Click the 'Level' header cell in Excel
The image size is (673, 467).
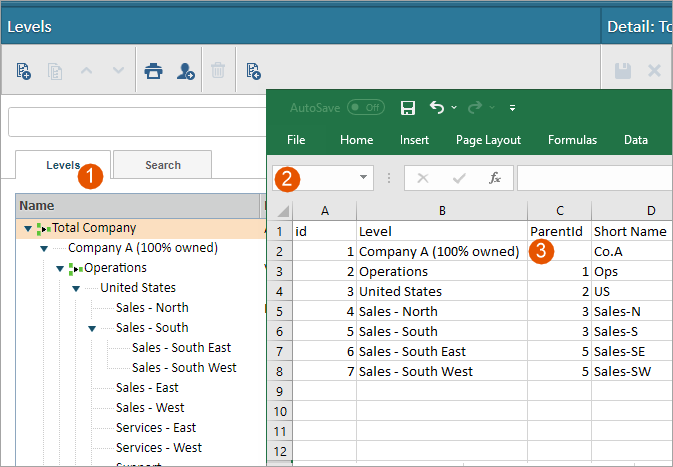[442, 232]
